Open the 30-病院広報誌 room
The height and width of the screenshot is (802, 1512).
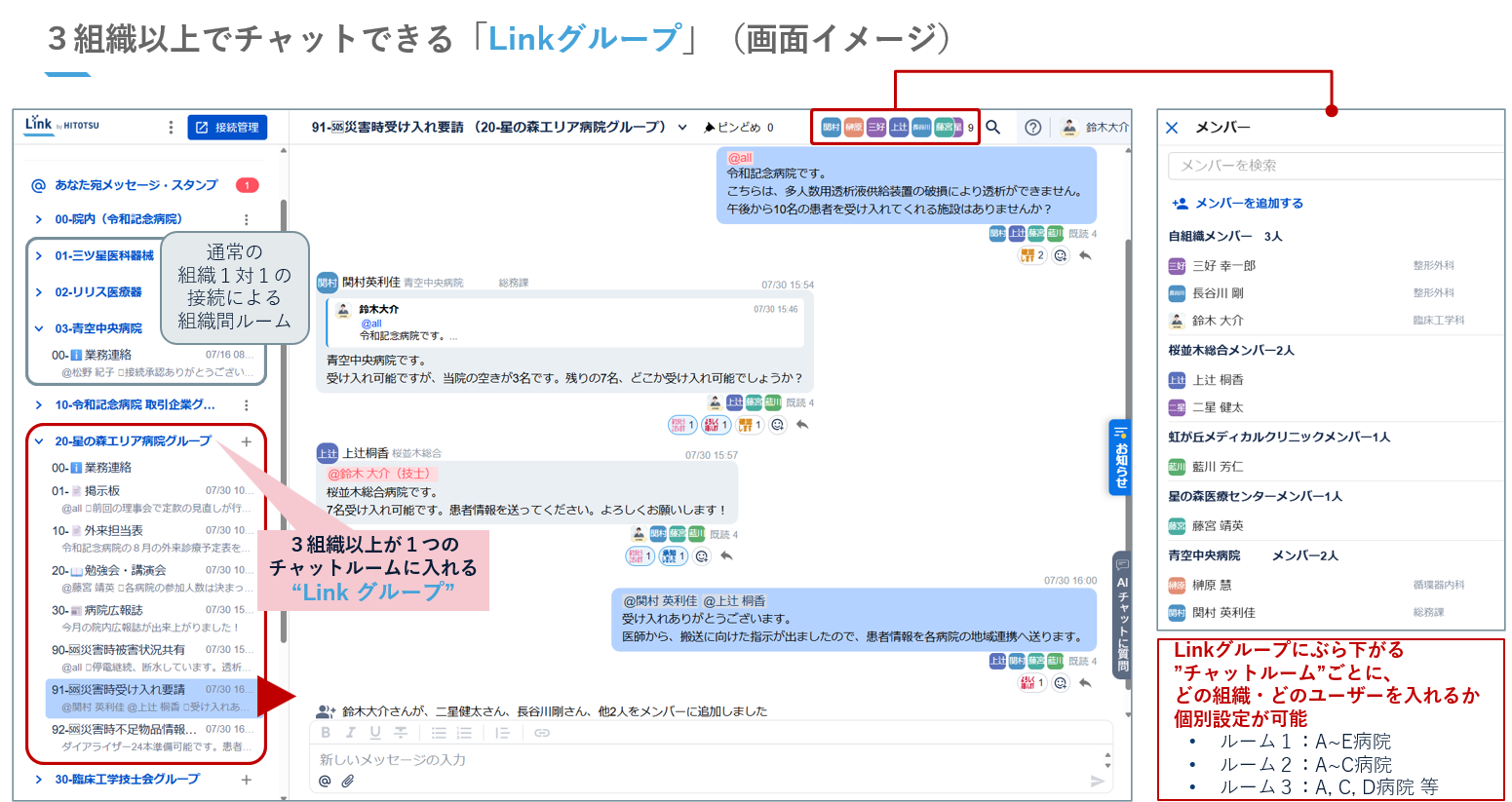153,618
